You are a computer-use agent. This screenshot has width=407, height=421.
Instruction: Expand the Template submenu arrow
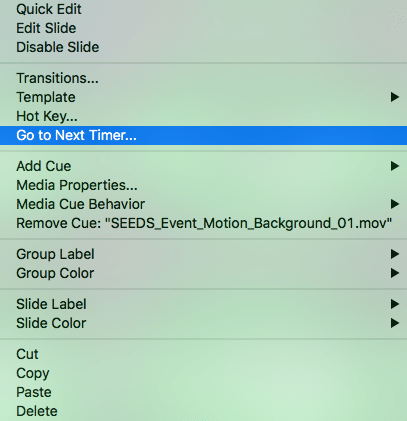pos(395,97)
